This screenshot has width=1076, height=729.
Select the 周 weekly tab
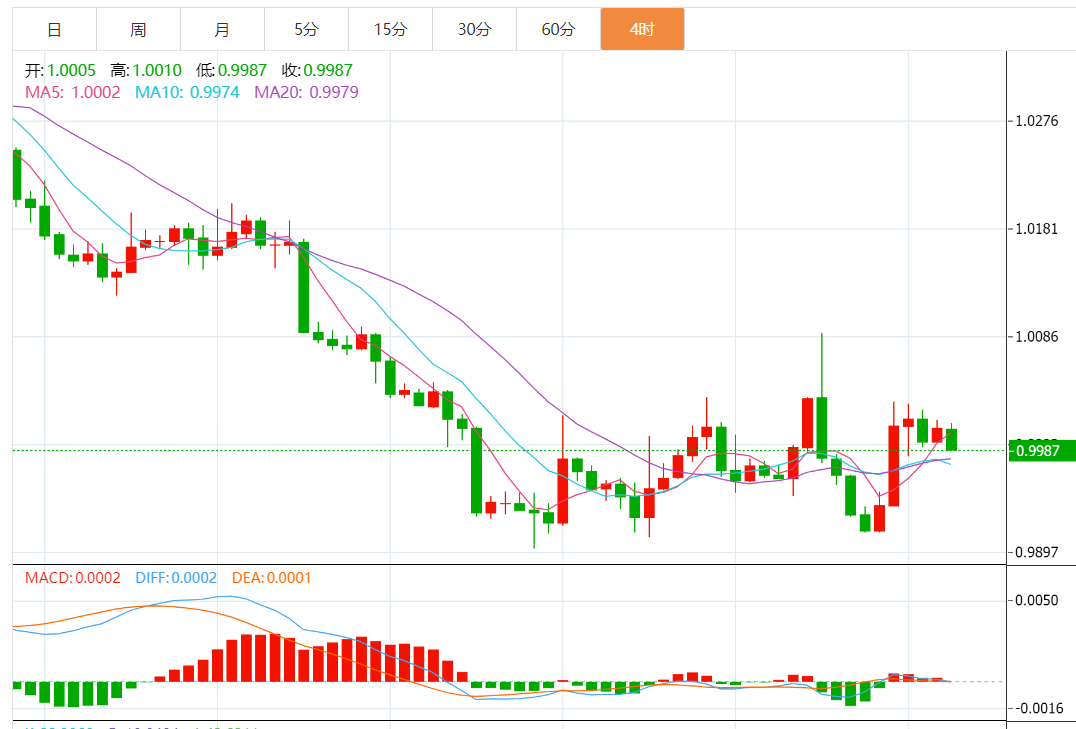tap(138, 30)
